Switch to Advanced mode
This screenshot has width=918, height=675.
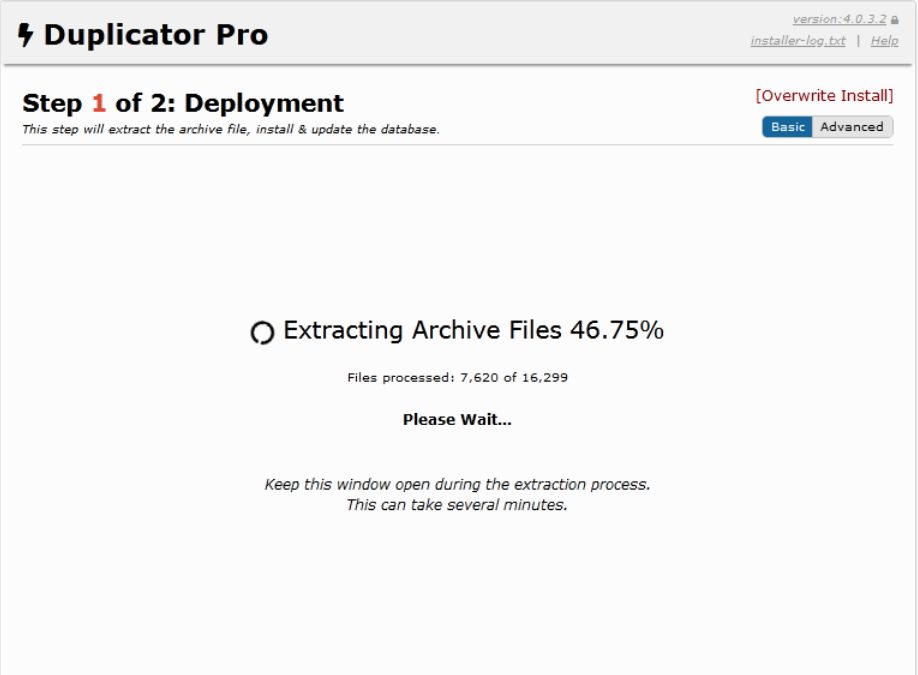[x=852, y=127]
